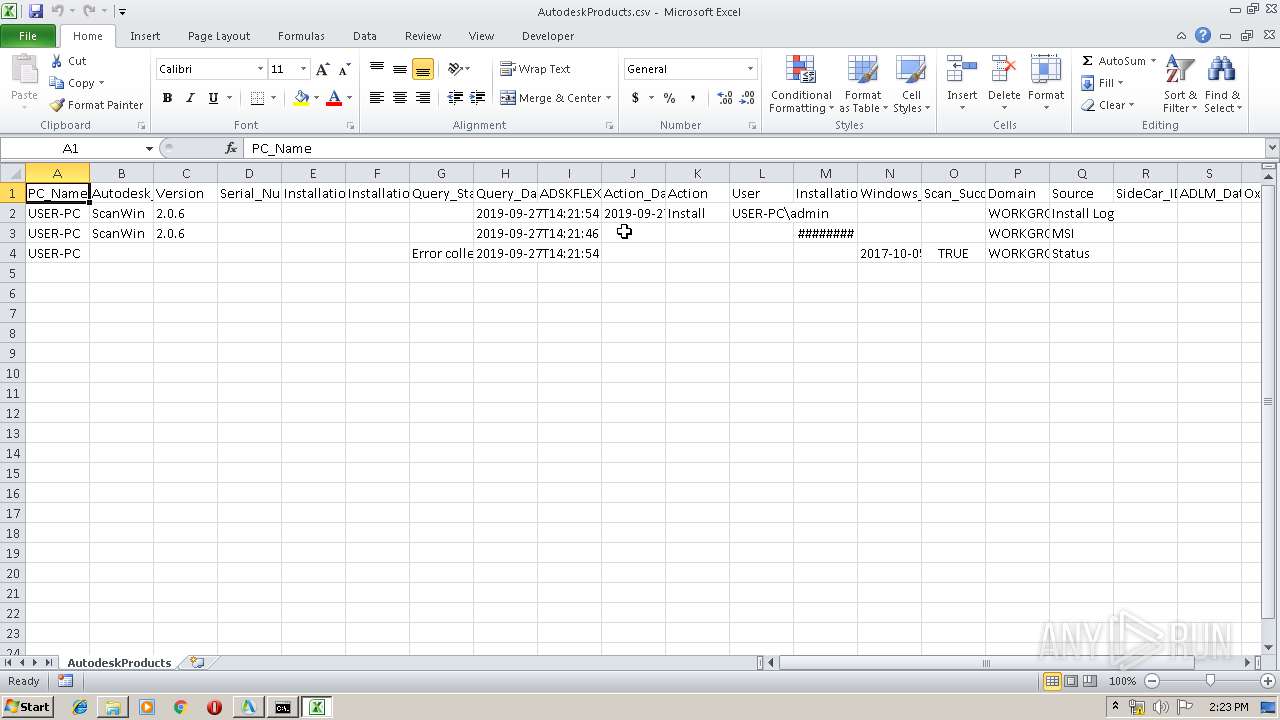Viewport: 1280px width, 720px height.
Task: Click Merge & Center
Action: click(551, 98)
